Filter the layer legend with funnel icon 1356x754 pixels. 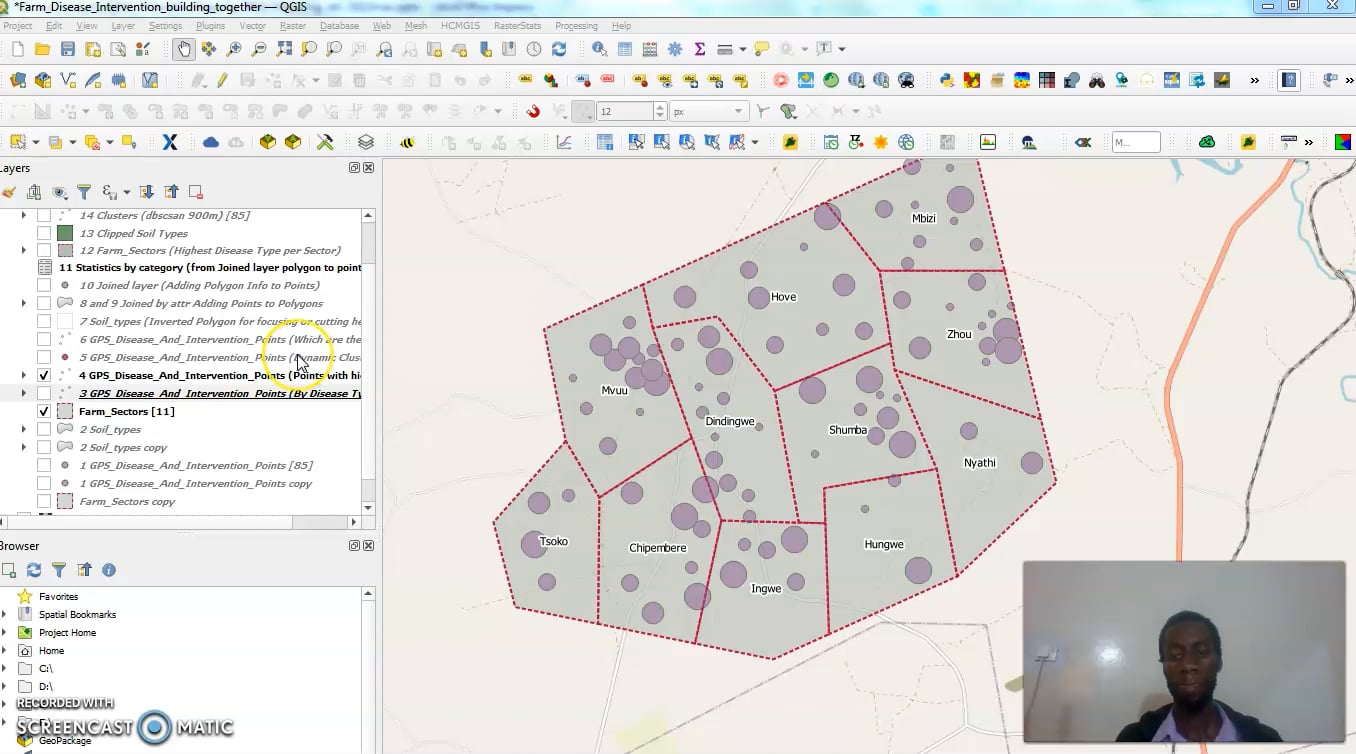click(84, 192)
